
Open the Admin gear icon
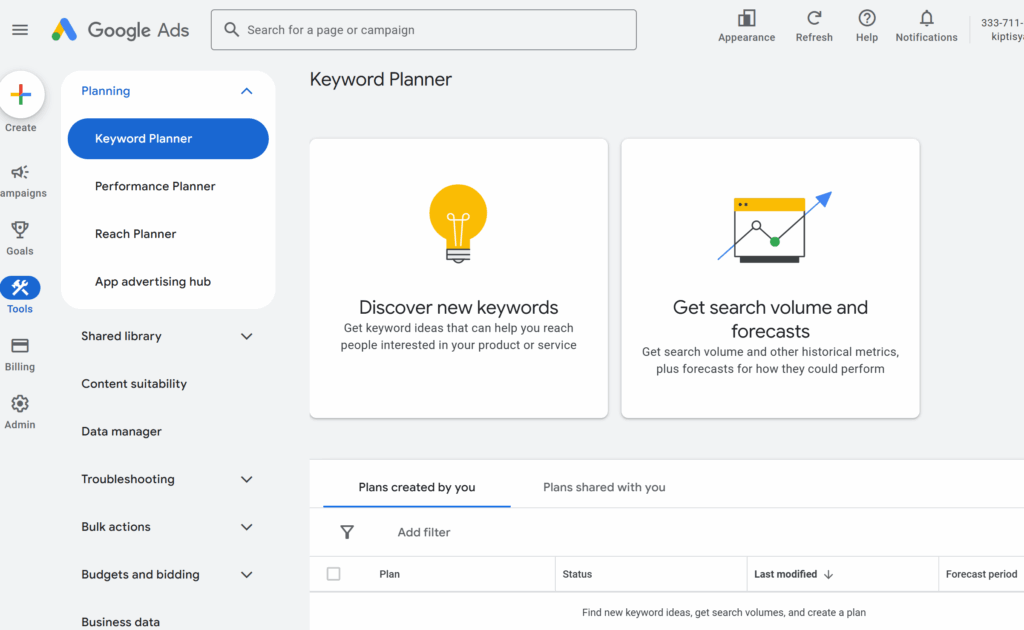point(20,403)
